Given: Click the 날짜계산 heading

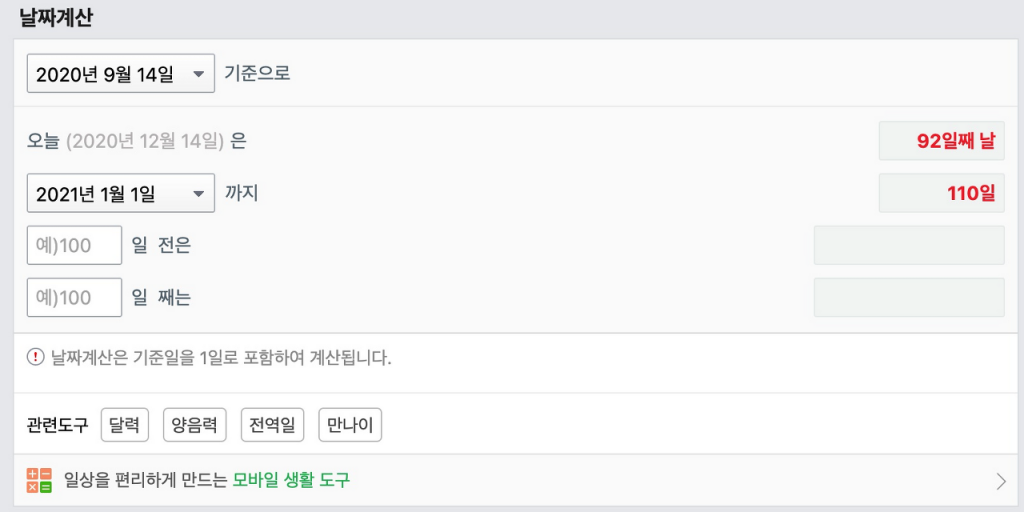Looking at the screenshot, I should (56, 18).
